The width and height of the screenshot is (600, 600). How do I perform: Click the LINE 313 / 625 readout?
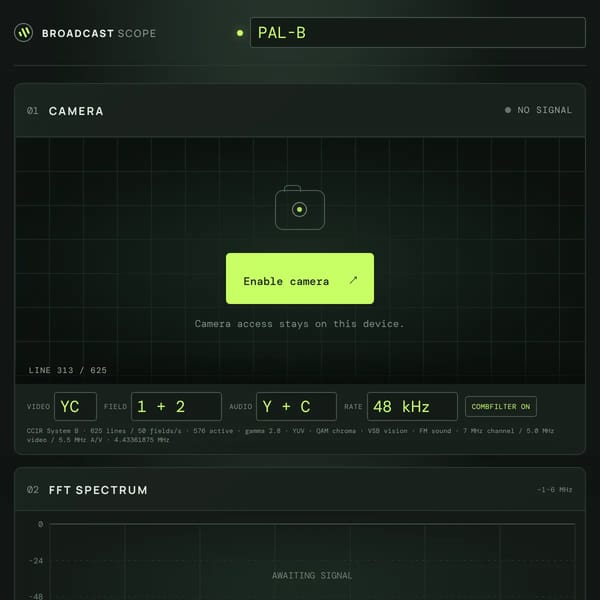pyautogui.click(x=67, y=370)
